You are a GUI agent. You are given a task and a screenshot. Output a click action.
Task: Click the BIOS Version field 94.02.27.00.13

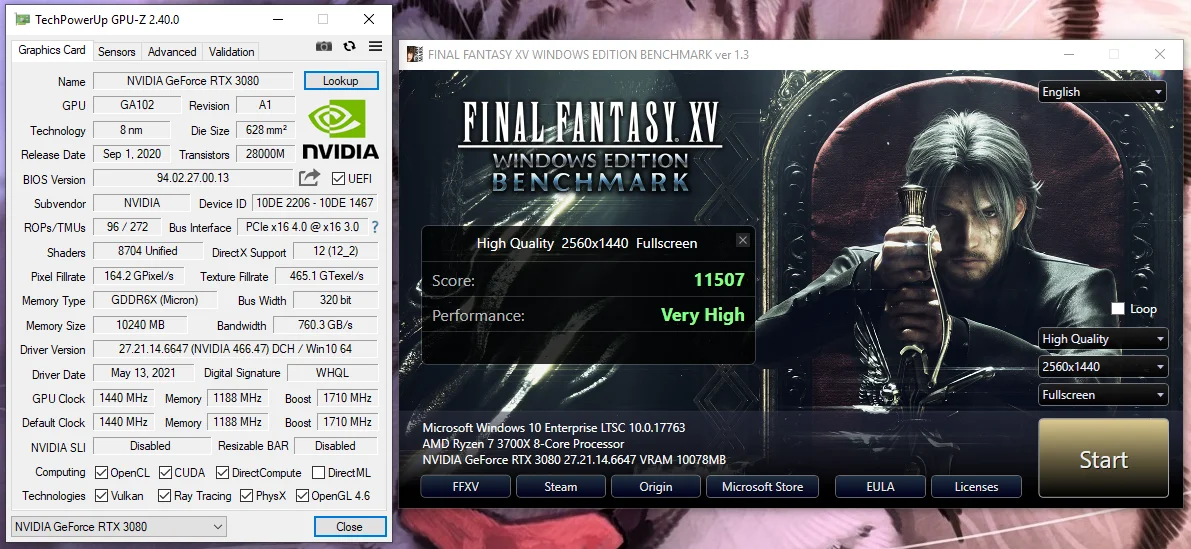[193, 178]
